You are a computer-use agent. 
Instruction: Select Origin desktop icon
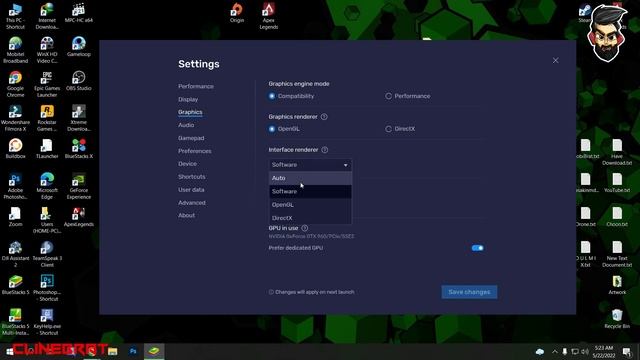click(x=237, y=13)
